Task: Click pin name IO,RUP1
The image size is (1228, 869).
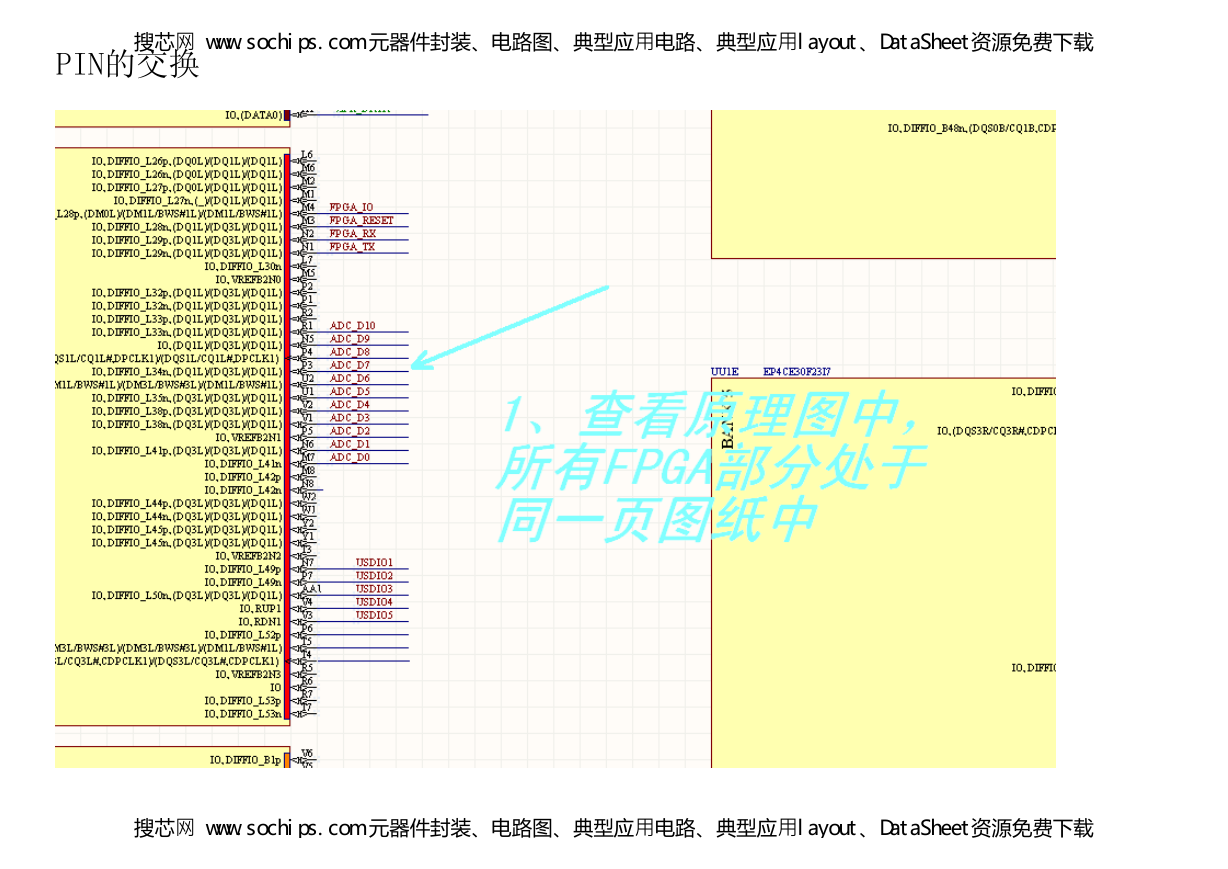Action: [261, 608]
